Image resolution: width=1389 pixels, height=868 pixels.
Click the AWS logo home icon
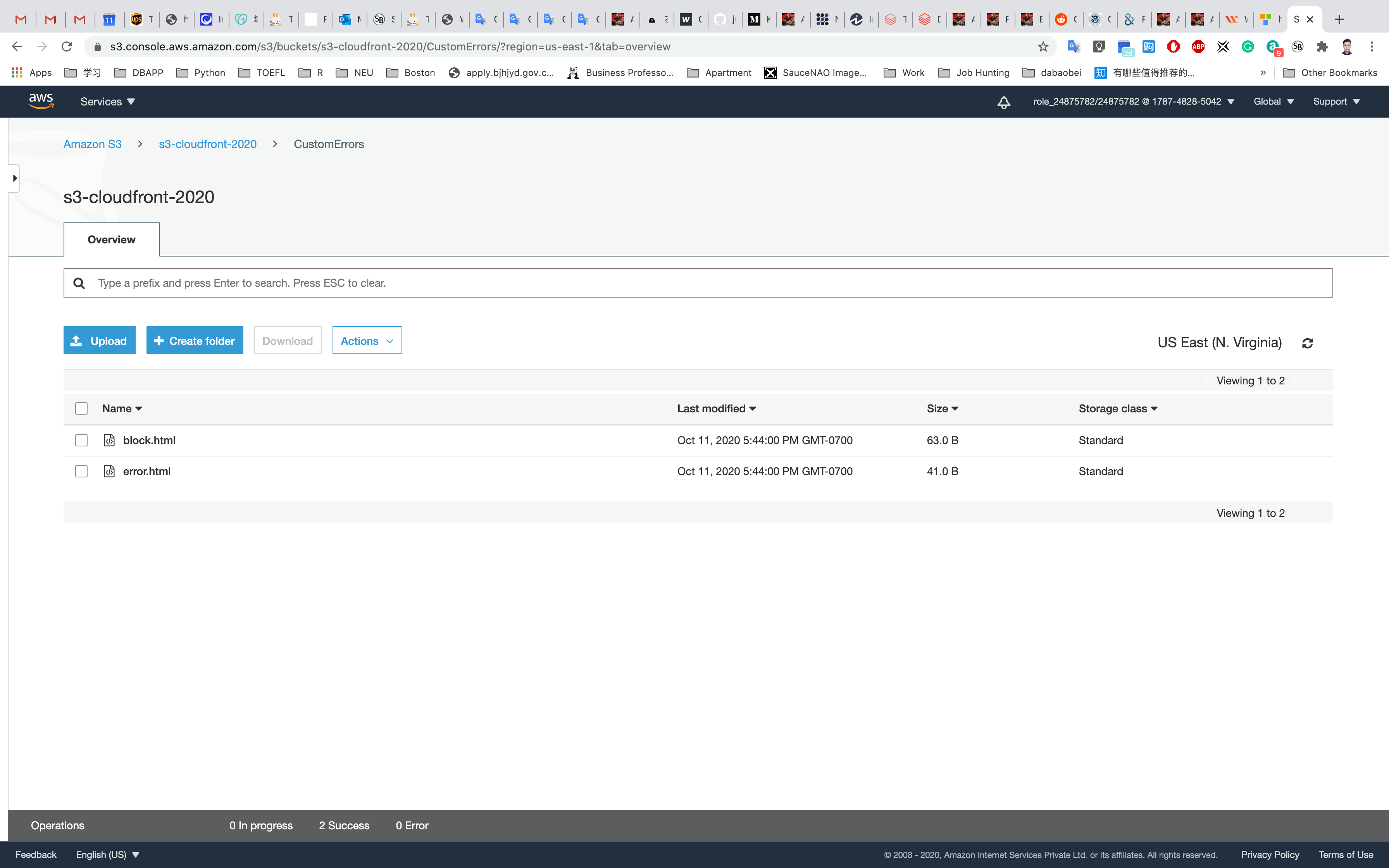pos(41,101)
